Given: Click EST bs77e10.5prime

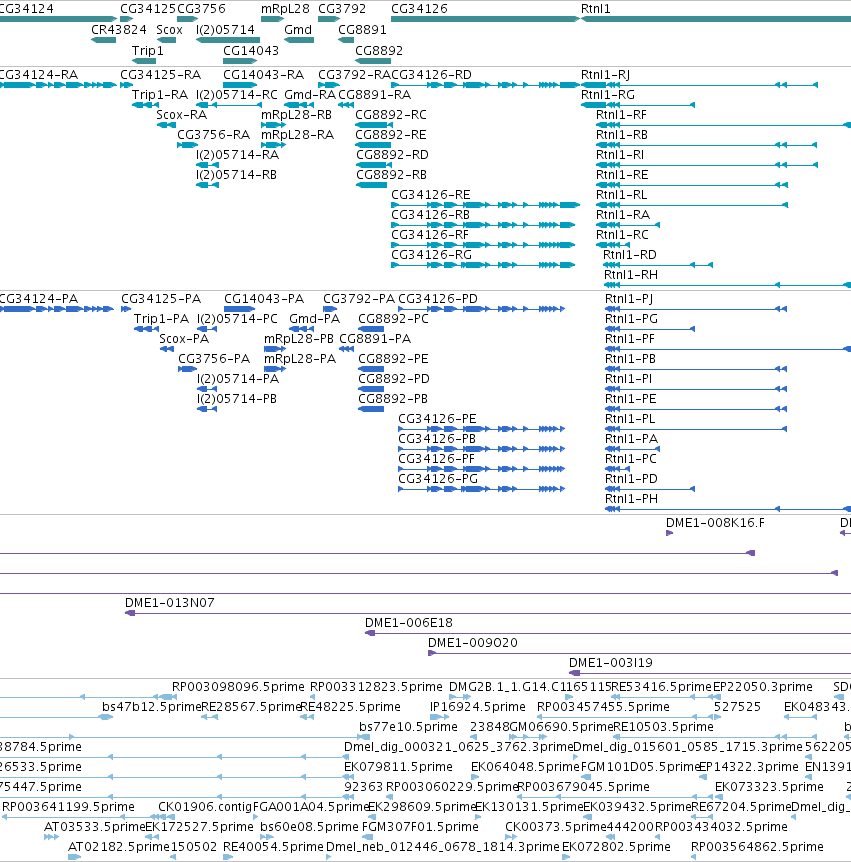Looking at the screenshot, I should click(408, 727).
